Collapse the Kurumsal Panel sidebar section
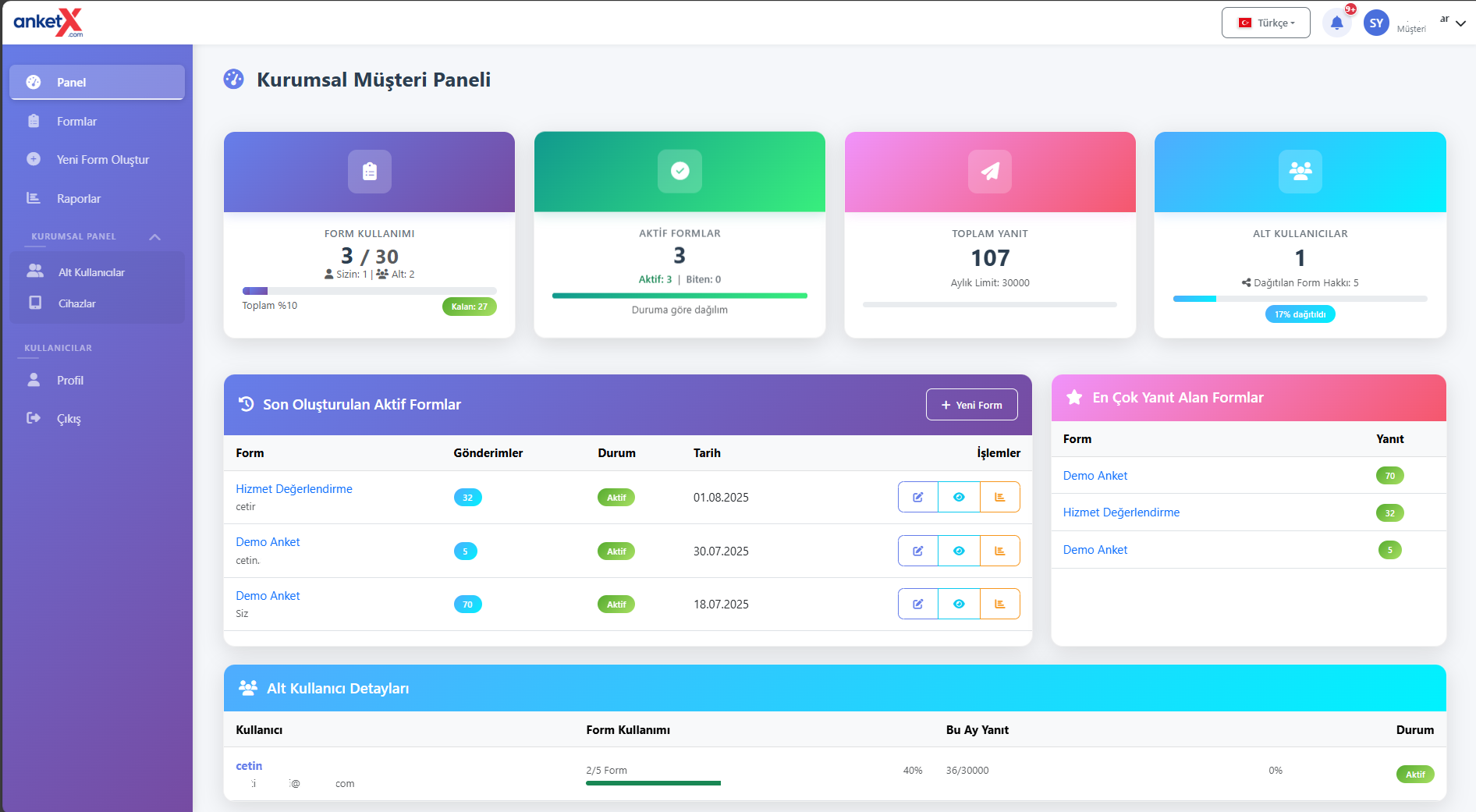The image size is (1476, 812). click(x=154, y=237)
